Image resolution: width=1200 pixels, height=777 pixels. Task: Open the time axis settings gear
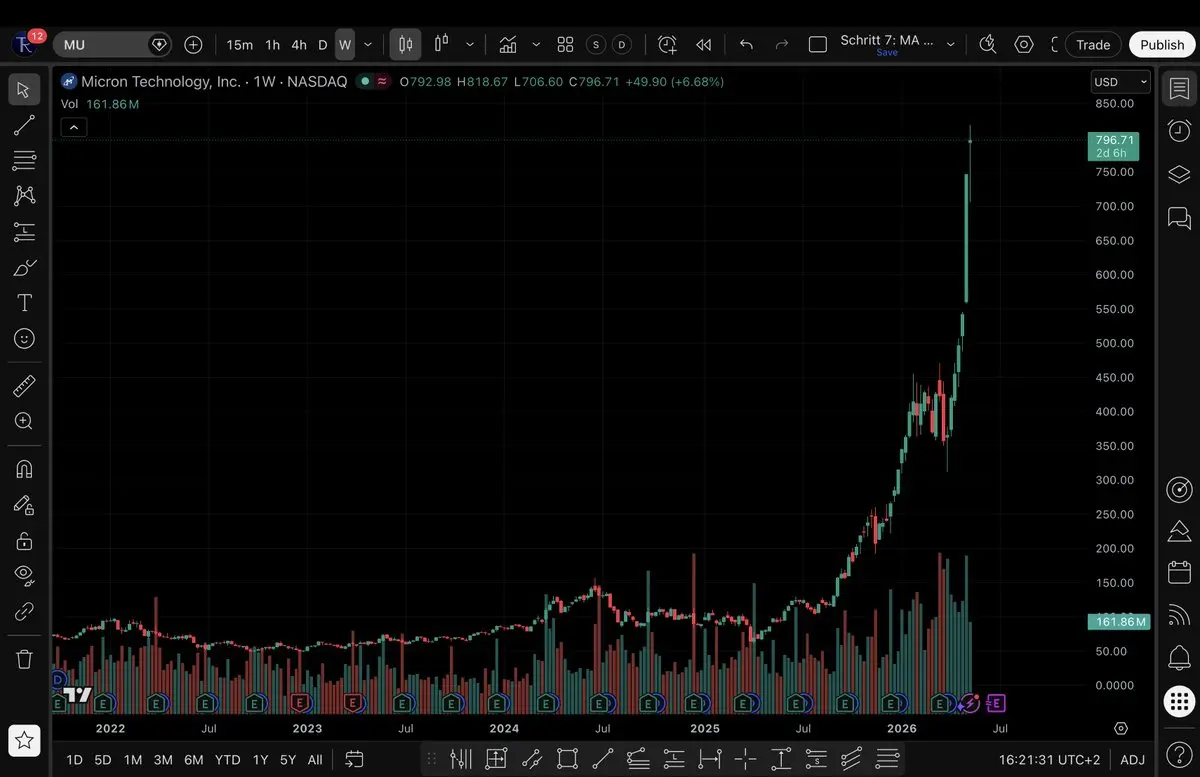point(1121,729)
